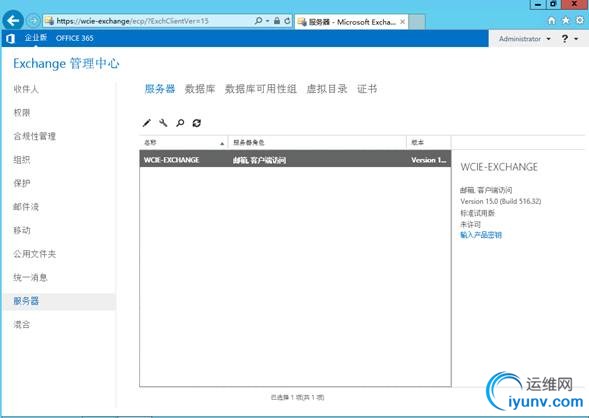Click the pencil edit icon in toolbar
589x418 pixels.
point(147,123)
